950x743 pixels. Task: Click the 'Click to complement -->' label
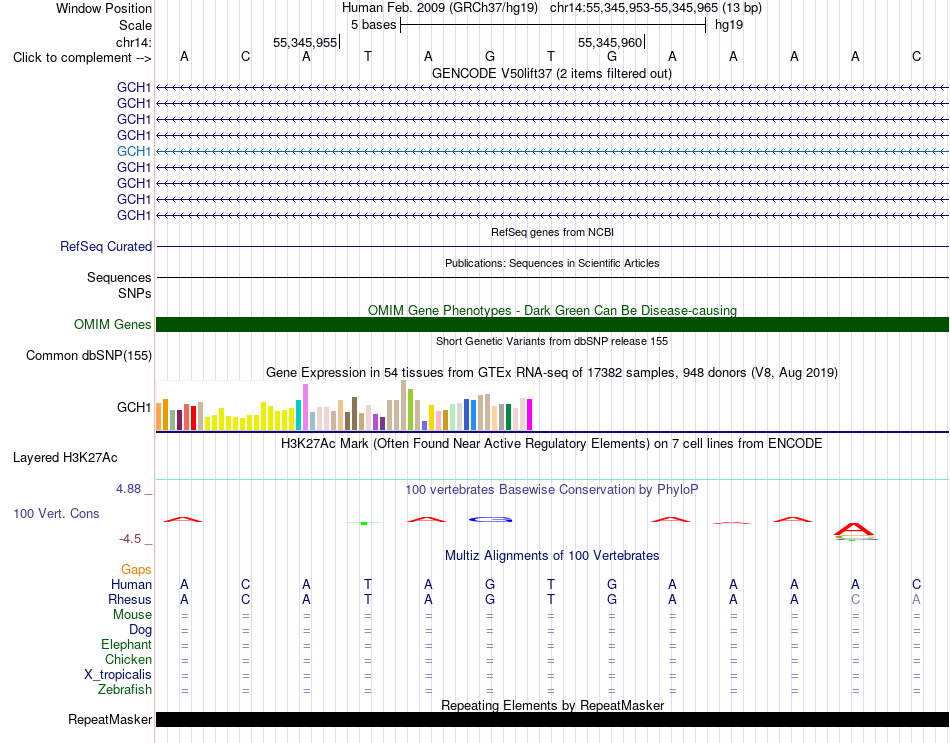(x=82, y=58)
